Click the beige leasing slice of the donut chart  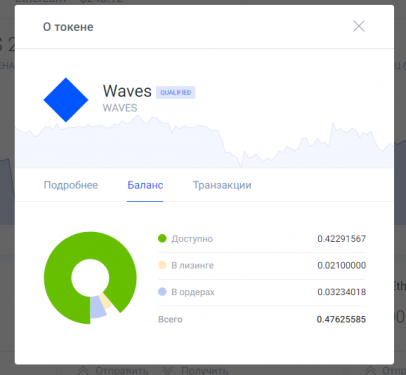(107, 301)
